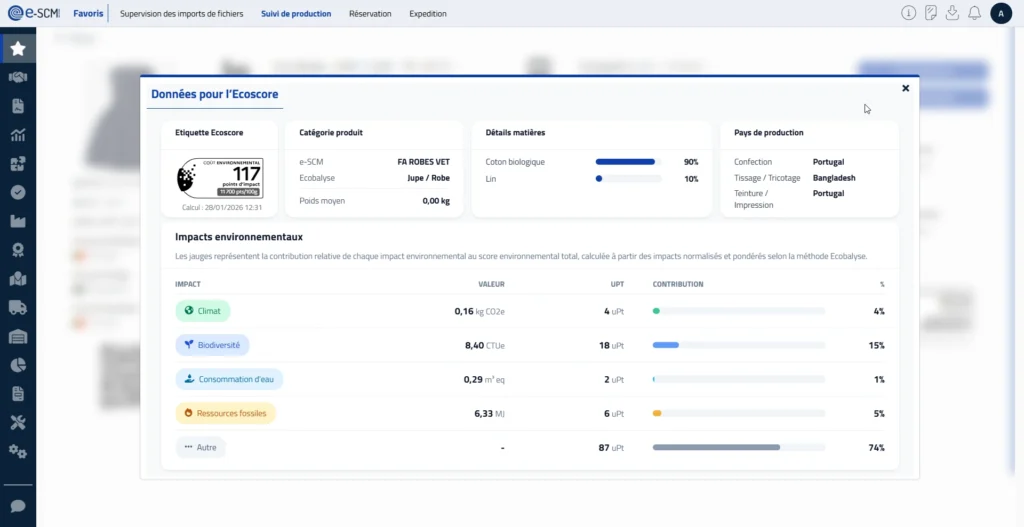Click the Ressources fossiles contribution bar

pos(739,413)
